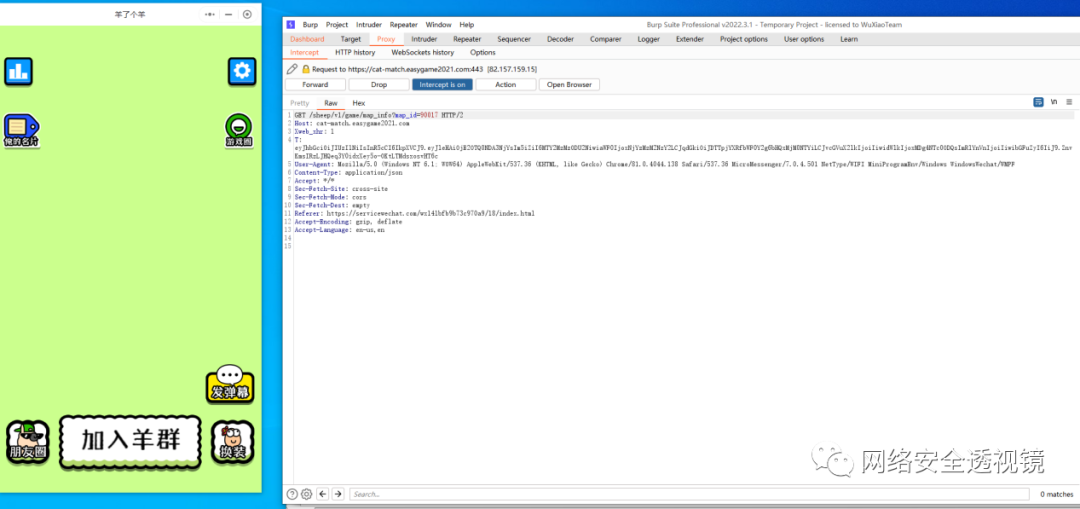Open the Project options tab

pos(744,39)
